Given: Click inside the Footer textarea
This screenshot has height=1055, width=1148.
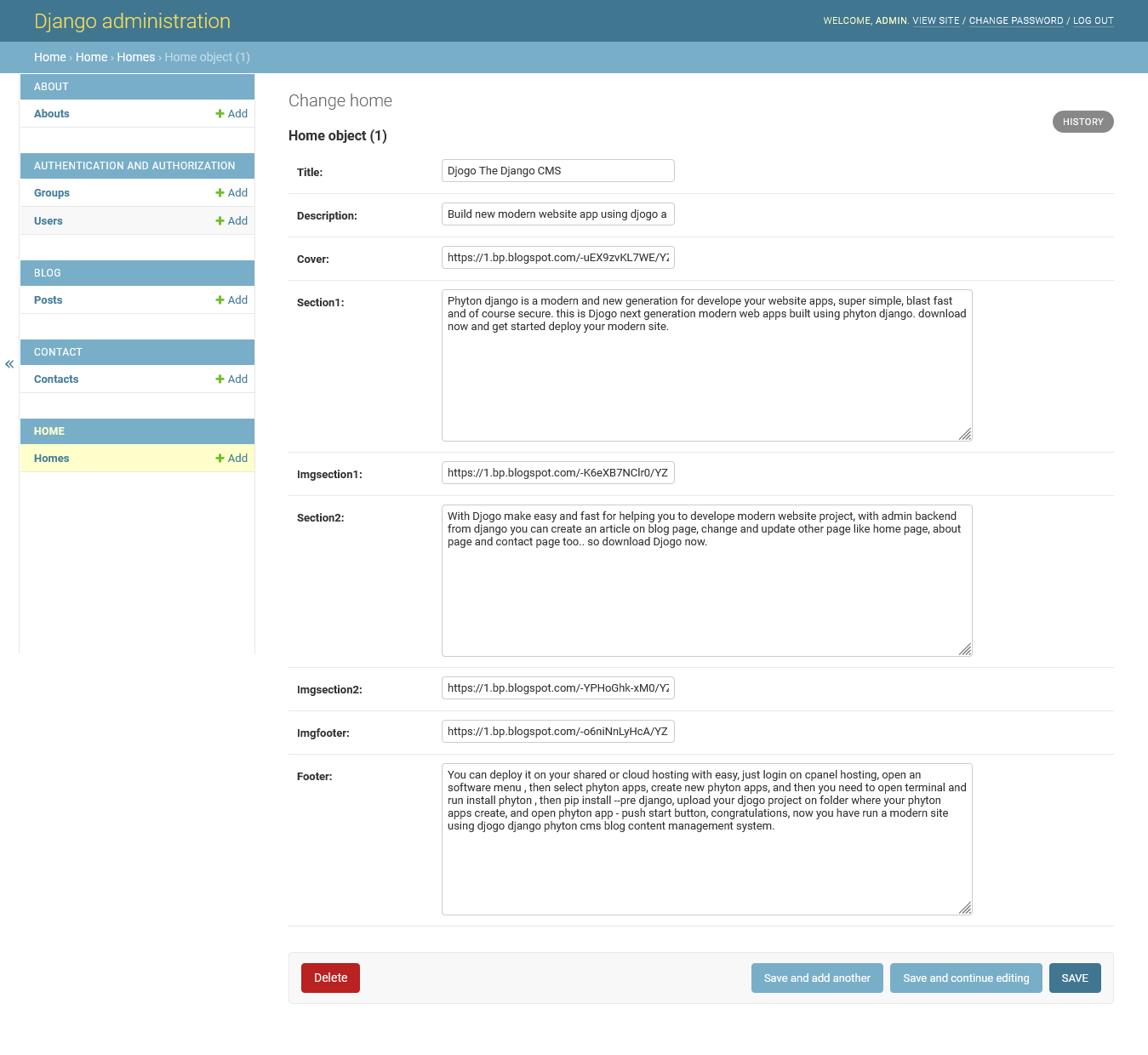Looking at the screenshot, I should [x=707, y=839].
